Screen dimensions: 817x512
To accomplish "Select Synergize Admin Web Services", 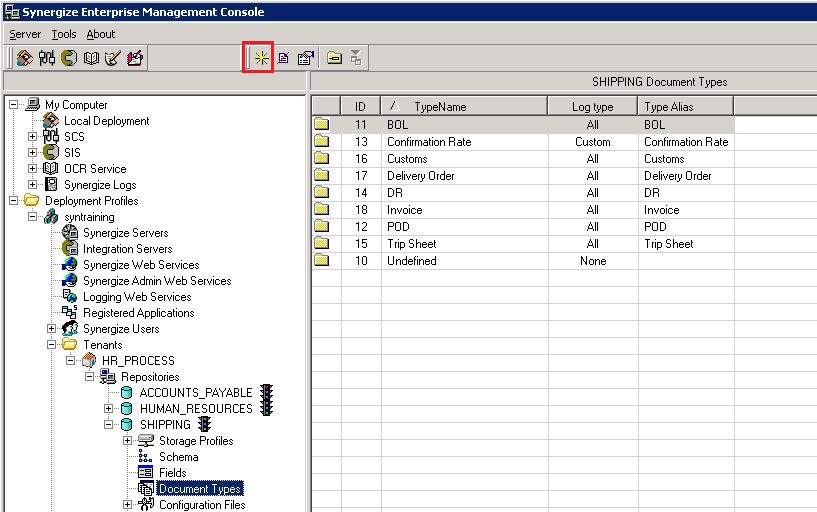I will [157, 281].
